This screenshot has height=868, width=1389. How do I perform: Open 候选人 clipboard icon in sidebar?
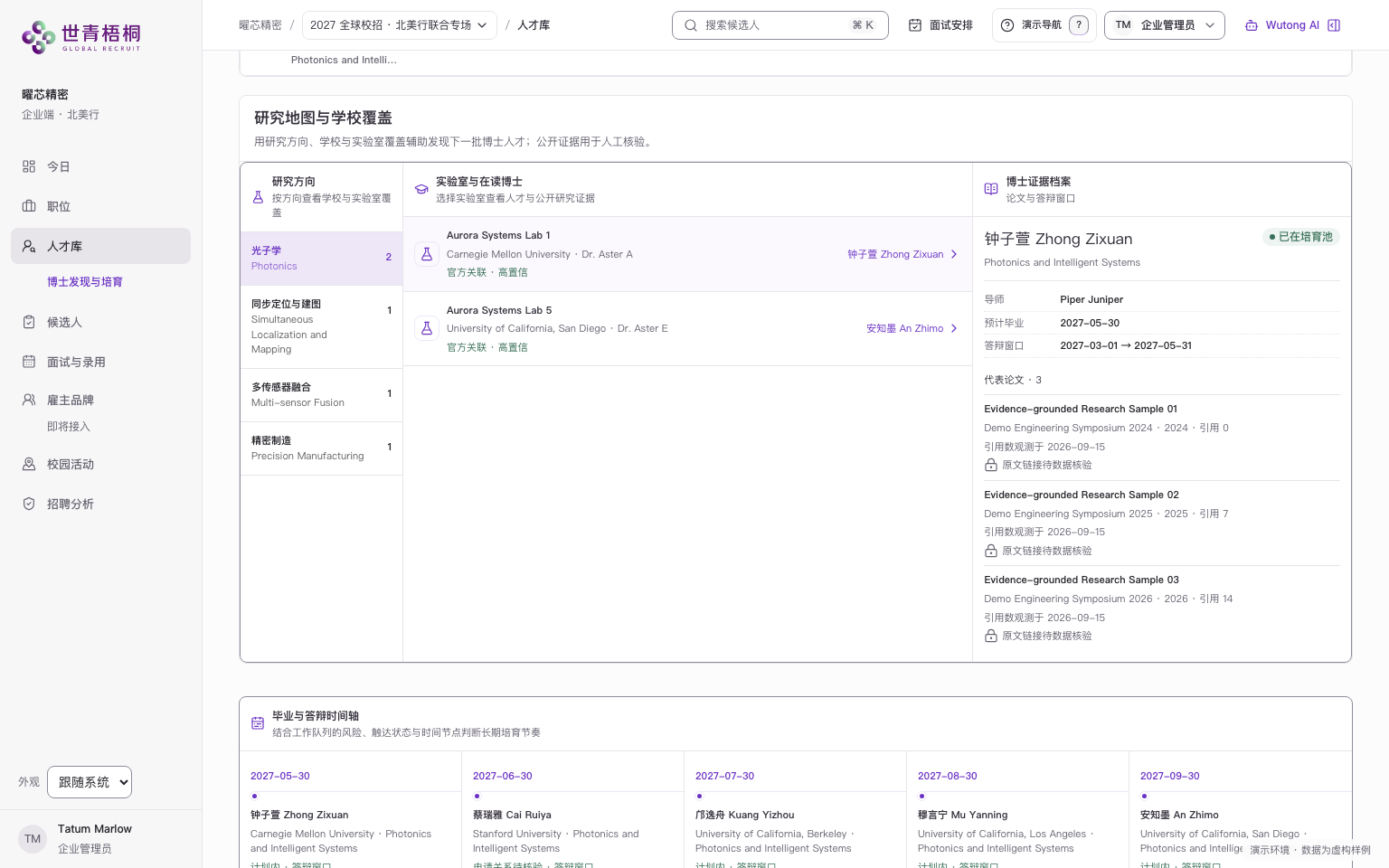pyautogui.click(x=29, y=322)
